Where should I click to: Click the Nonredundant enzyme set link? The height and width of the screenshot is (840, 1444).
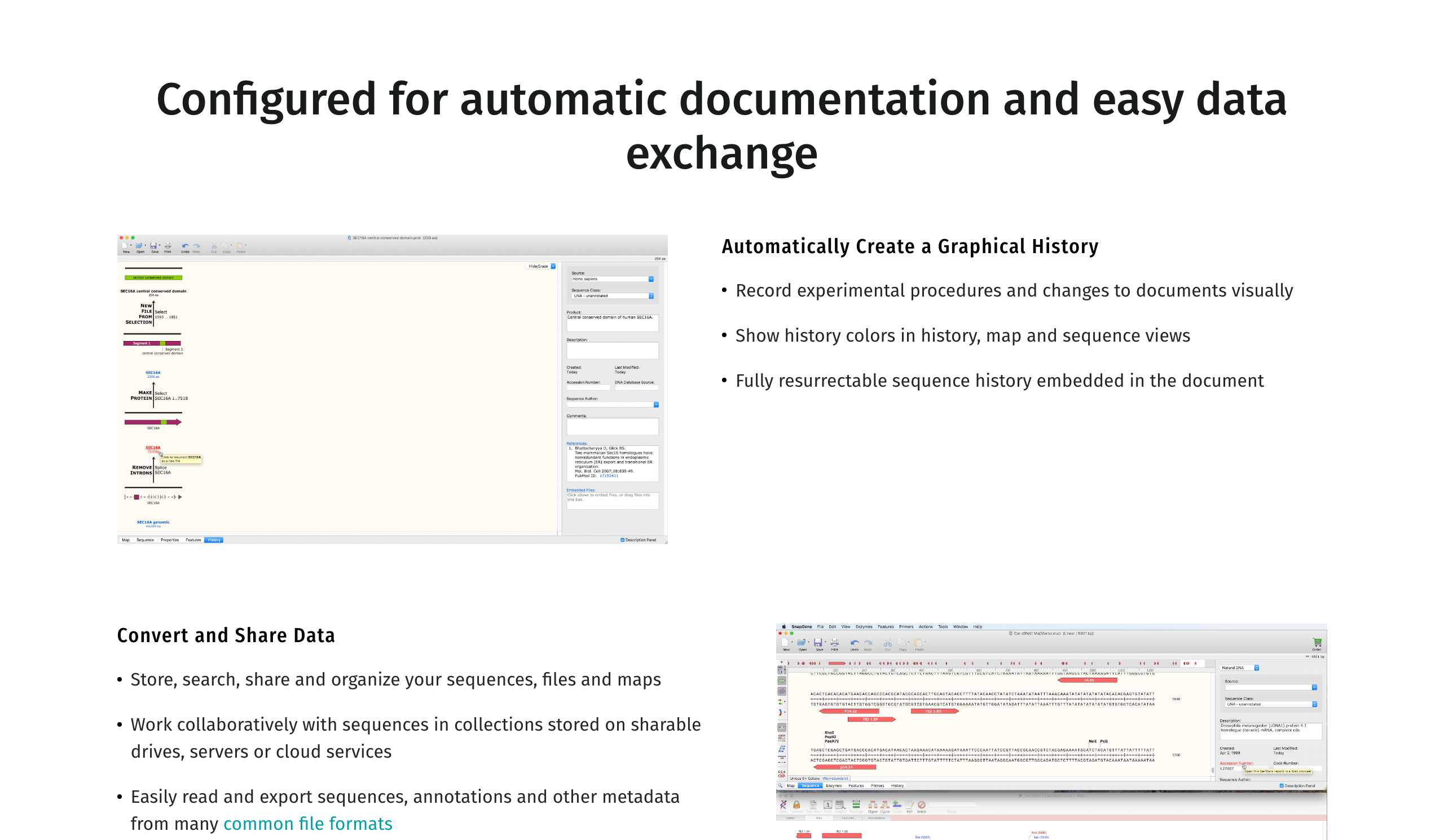(x=835, y=779)
